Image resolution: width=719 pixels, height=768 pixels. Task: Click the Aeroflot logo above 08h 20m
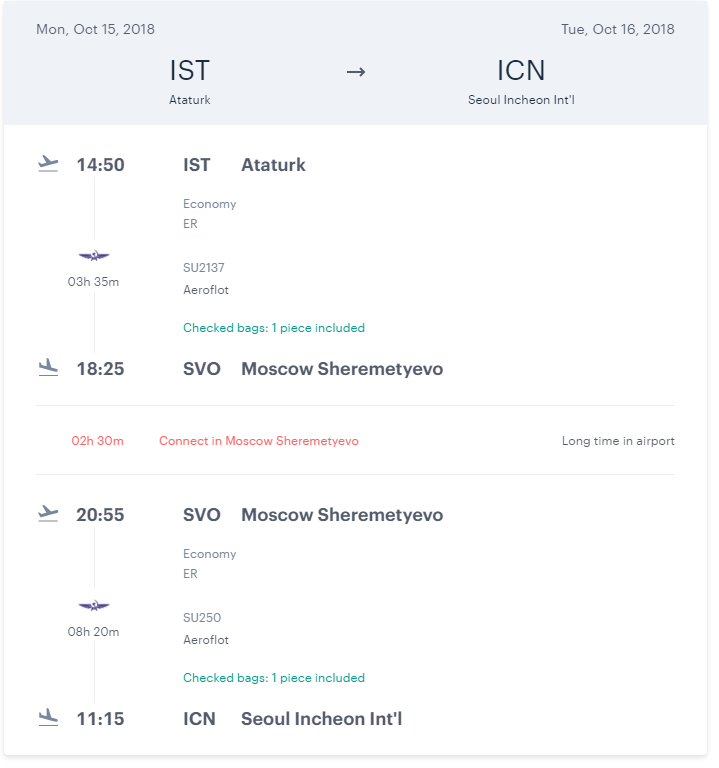tap(94, 607)
